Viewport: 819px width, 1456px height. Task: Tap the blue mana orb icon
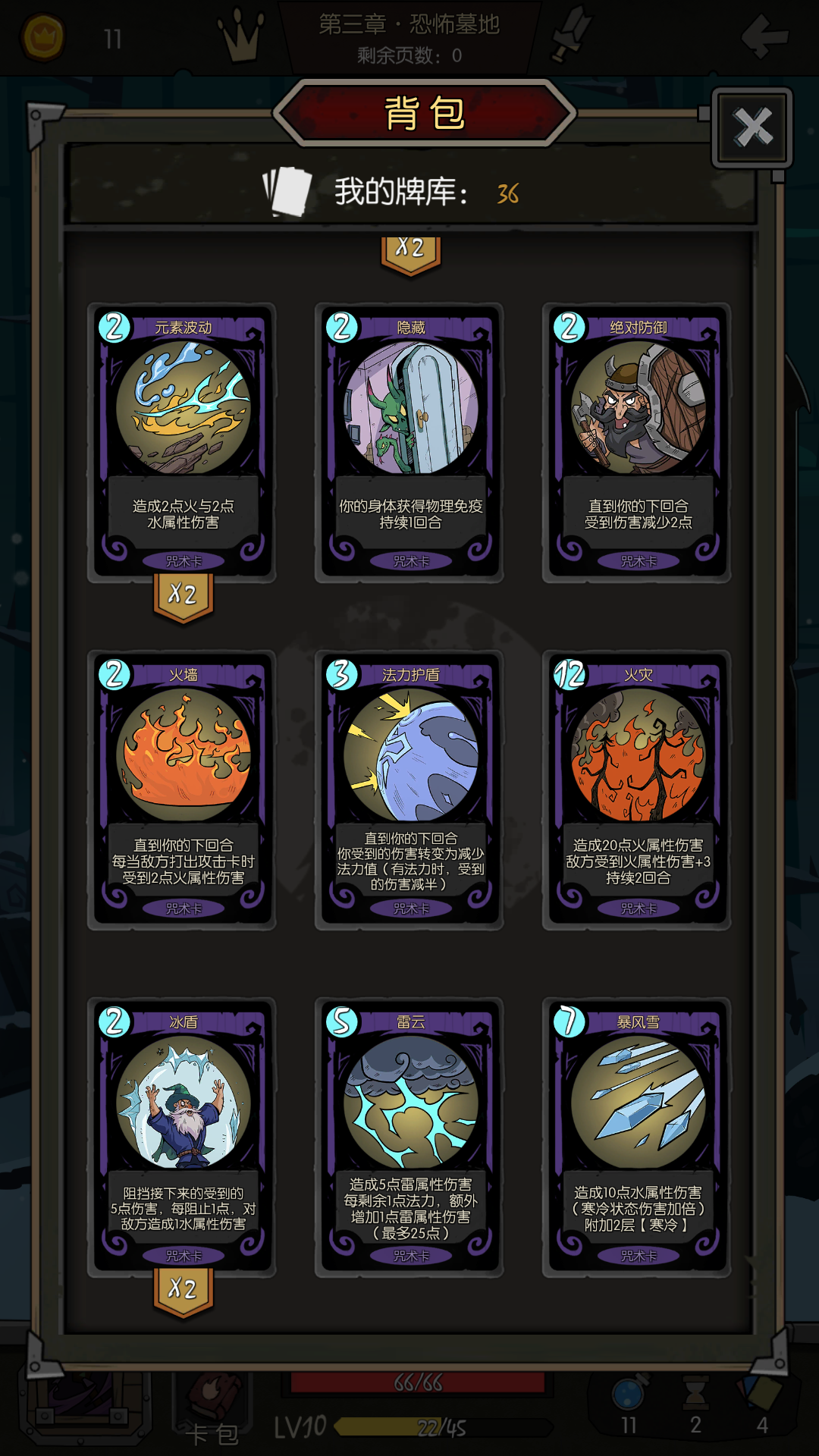coord(629,1393)
